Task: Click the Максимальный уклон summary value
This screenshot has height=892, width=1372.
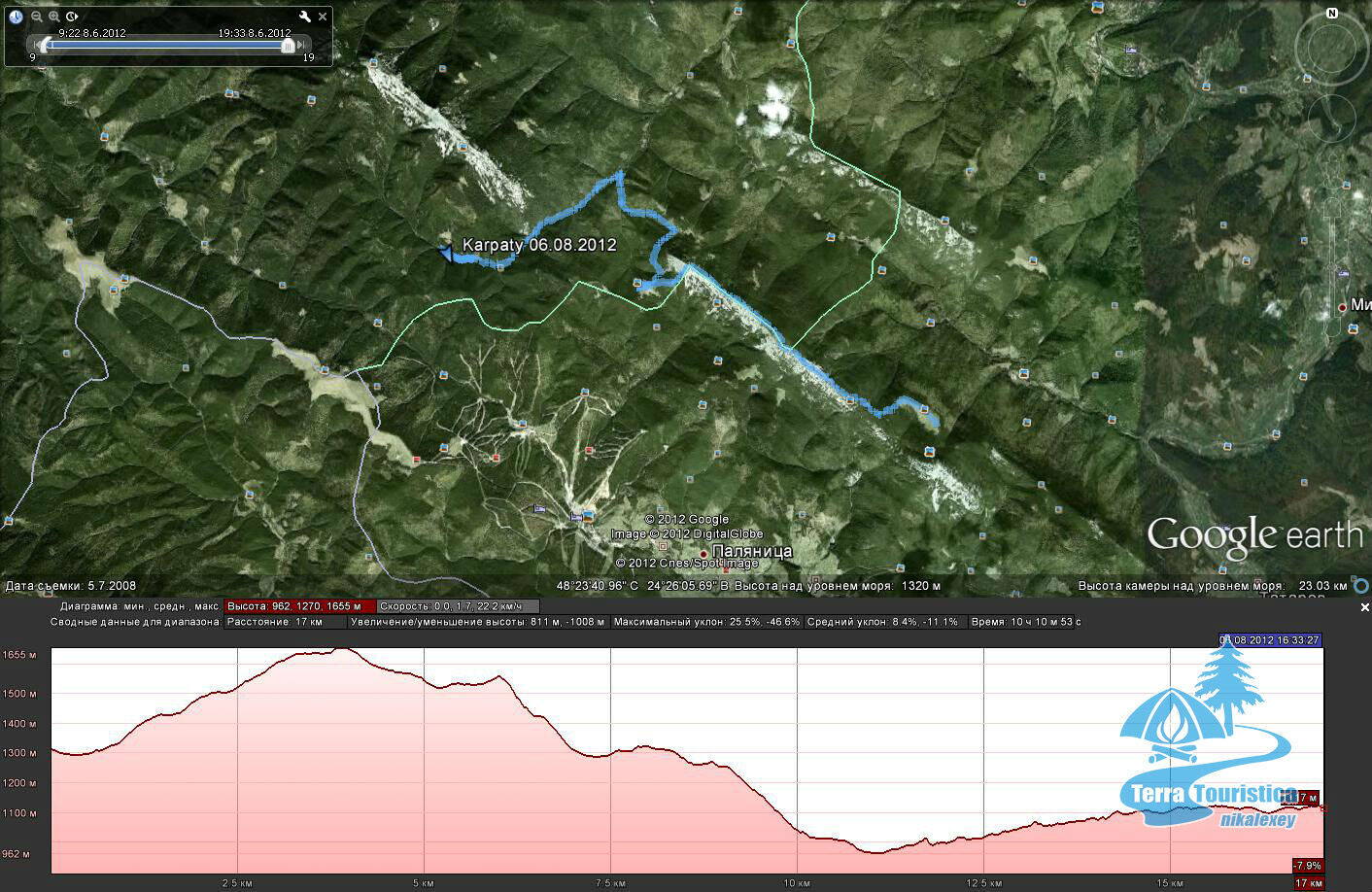Action: pyautogui.click(x=707, y=622)
